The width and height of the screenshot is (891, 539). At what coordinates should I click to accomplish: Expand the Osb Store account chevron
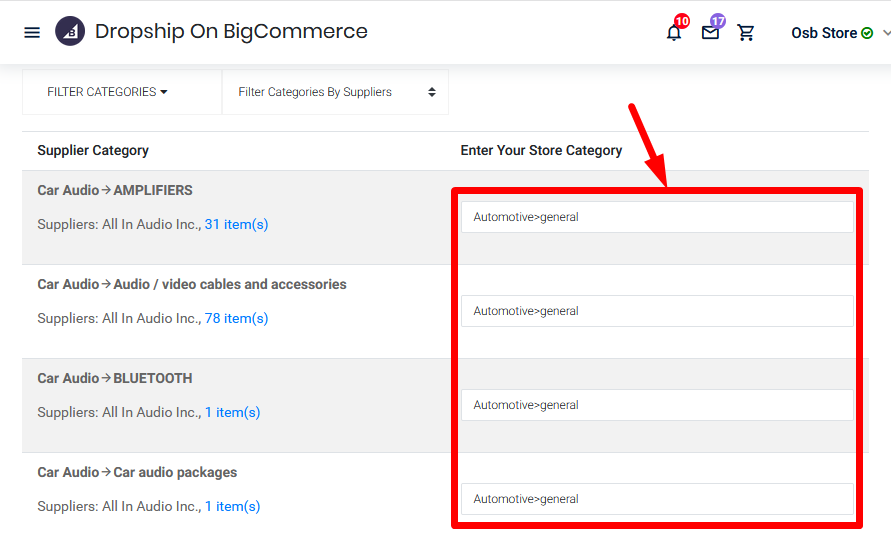[x=886, y=33]
